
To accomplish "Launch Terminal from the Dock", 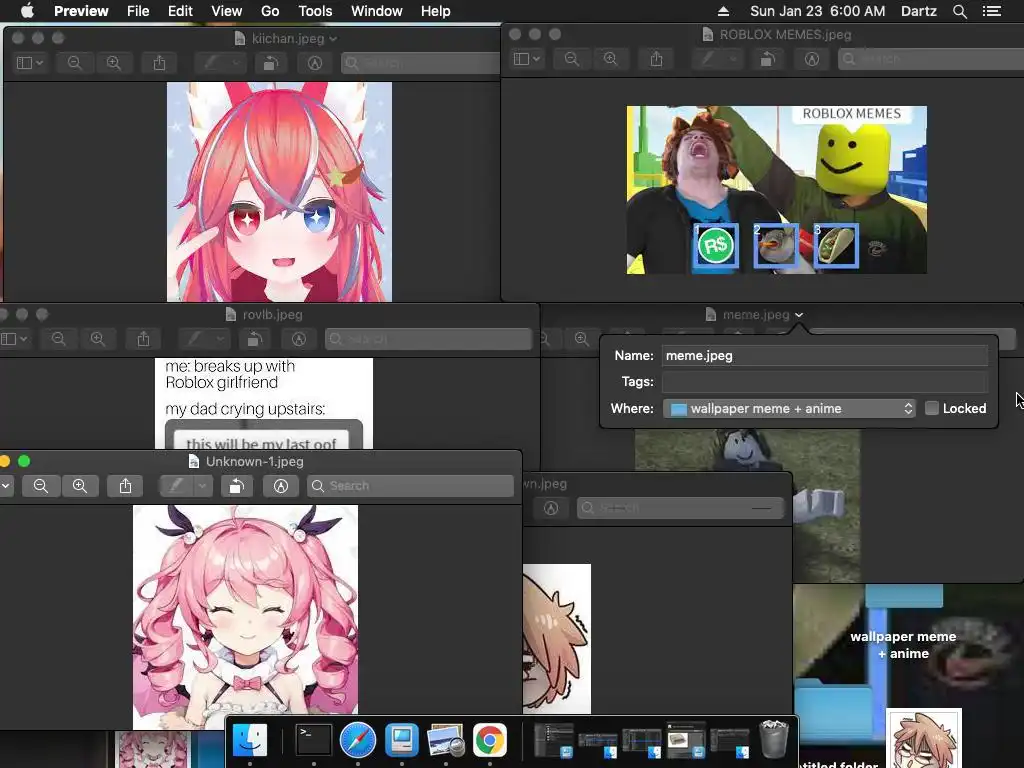I will (x=313, y=741).
